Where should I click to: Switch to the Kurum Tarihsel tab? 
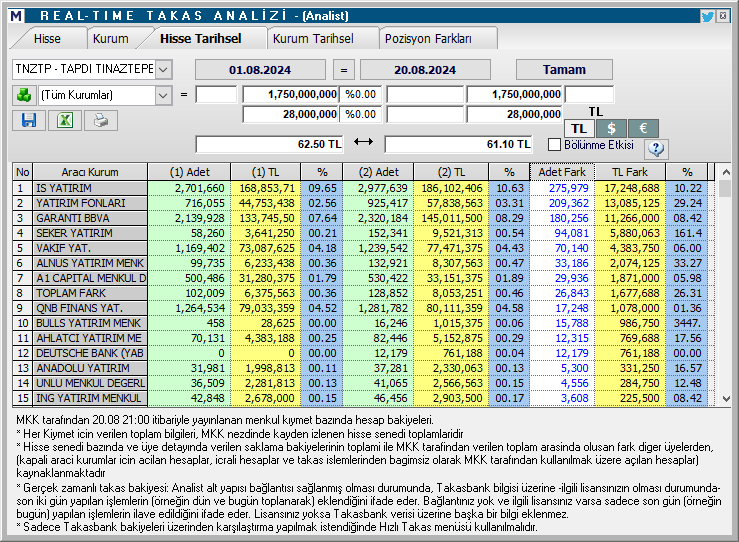point(313,39)
